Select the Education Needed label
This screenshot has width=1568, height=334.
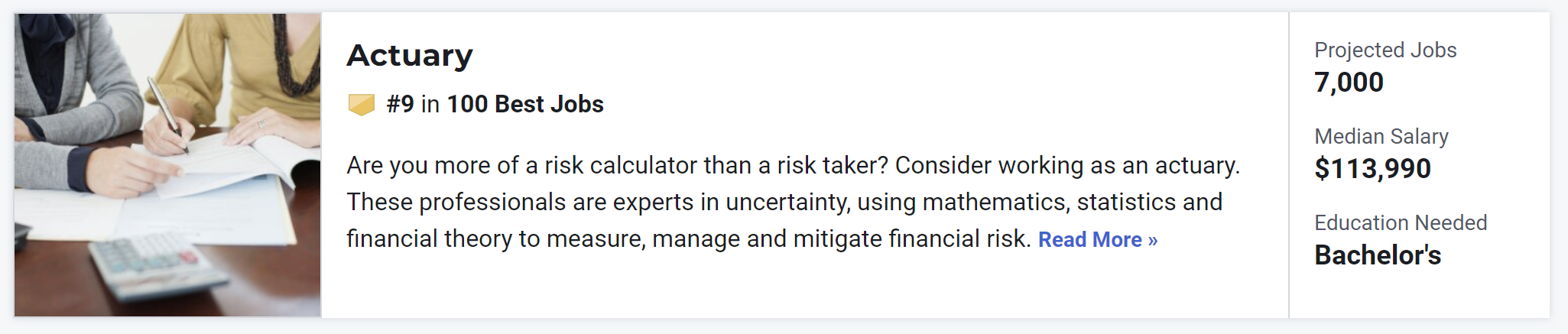[x=1401, y=222]
